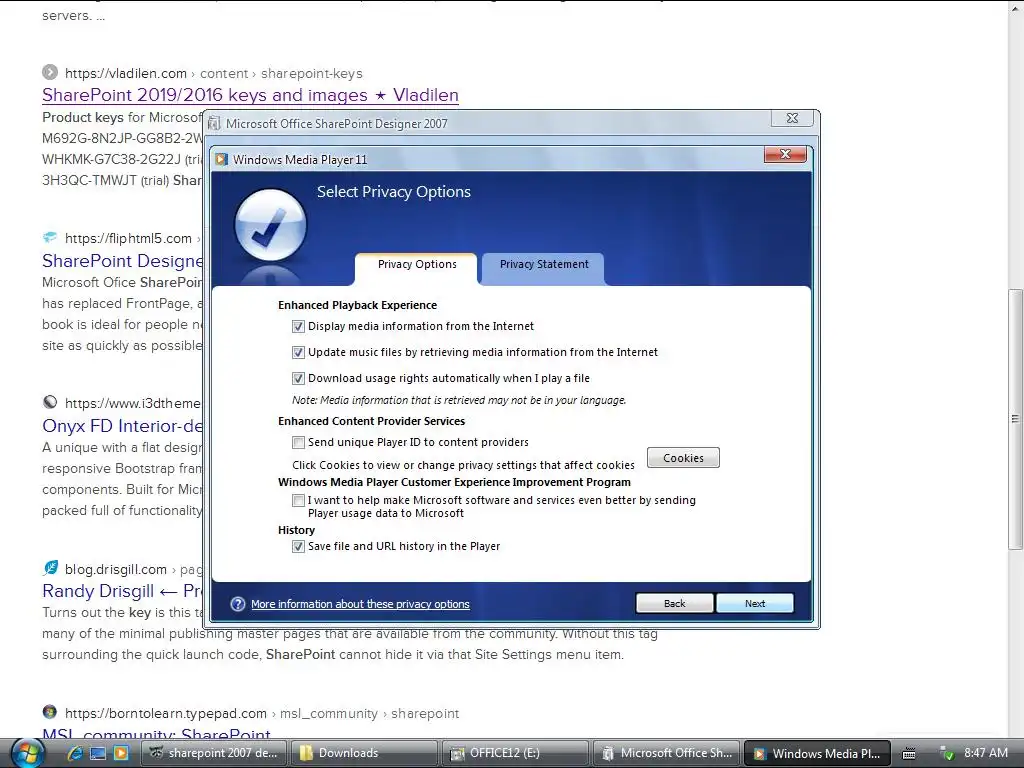Select the Privacy Options tab

click(417, 264)
